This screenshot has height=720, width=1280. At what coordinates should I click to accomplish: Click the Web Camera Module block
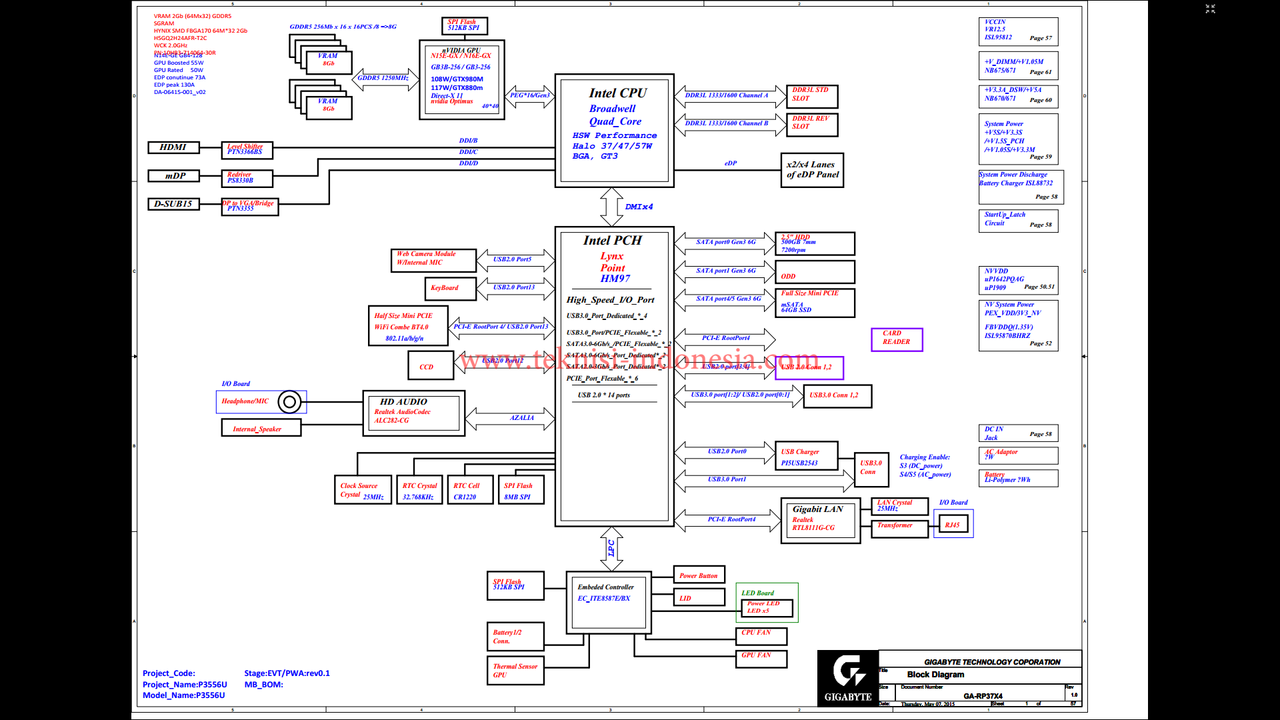coord(433,260)
